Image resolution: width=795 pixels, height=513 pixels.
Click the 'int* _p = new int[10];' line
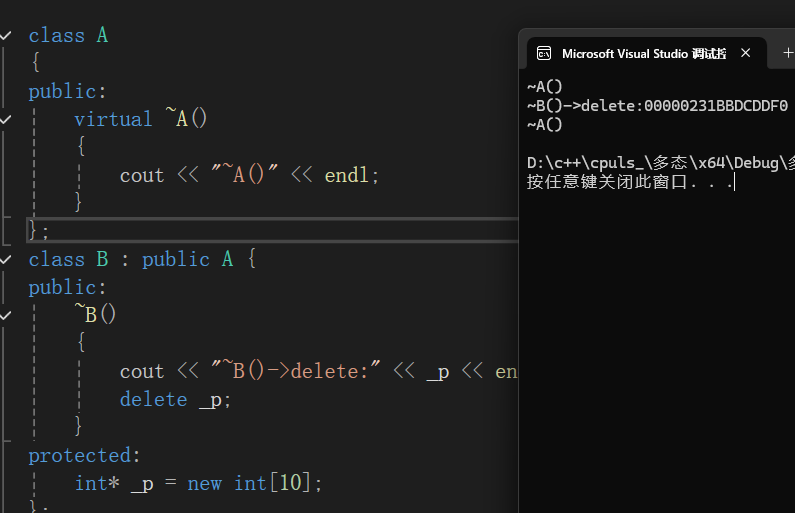pos(198,483)
